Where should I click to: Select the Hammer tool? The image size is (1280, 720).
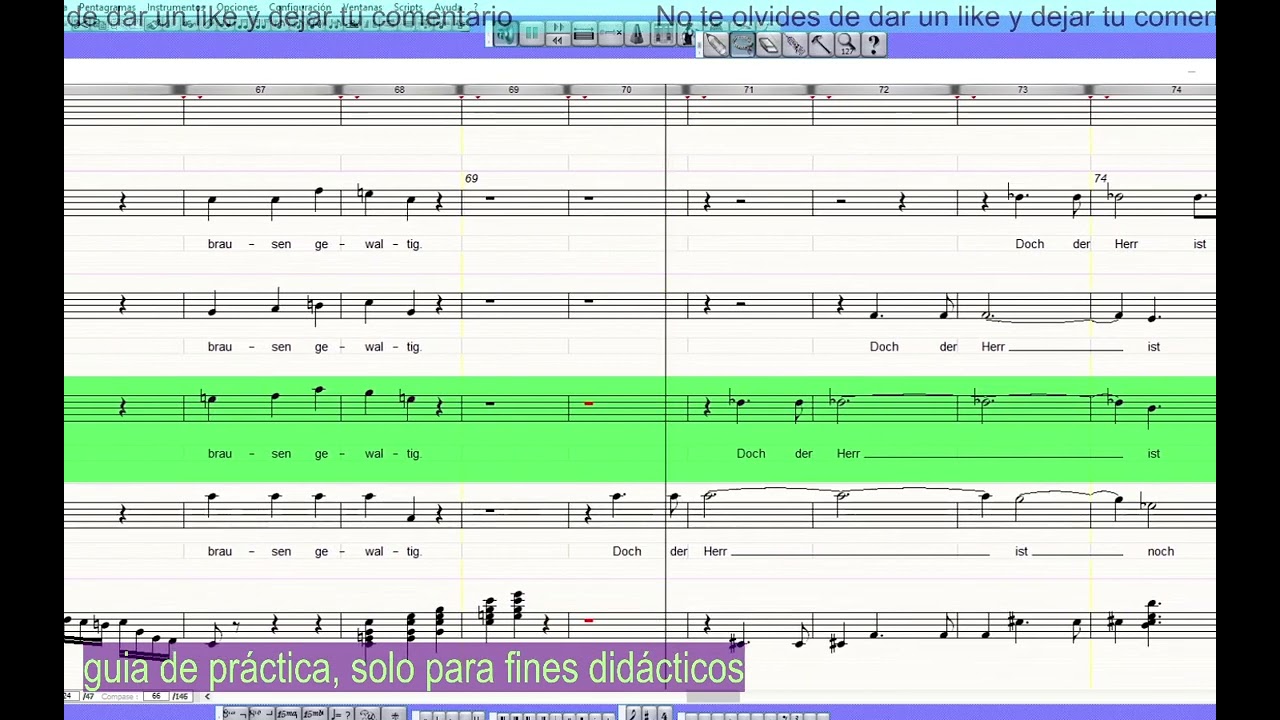coord(820,44)
